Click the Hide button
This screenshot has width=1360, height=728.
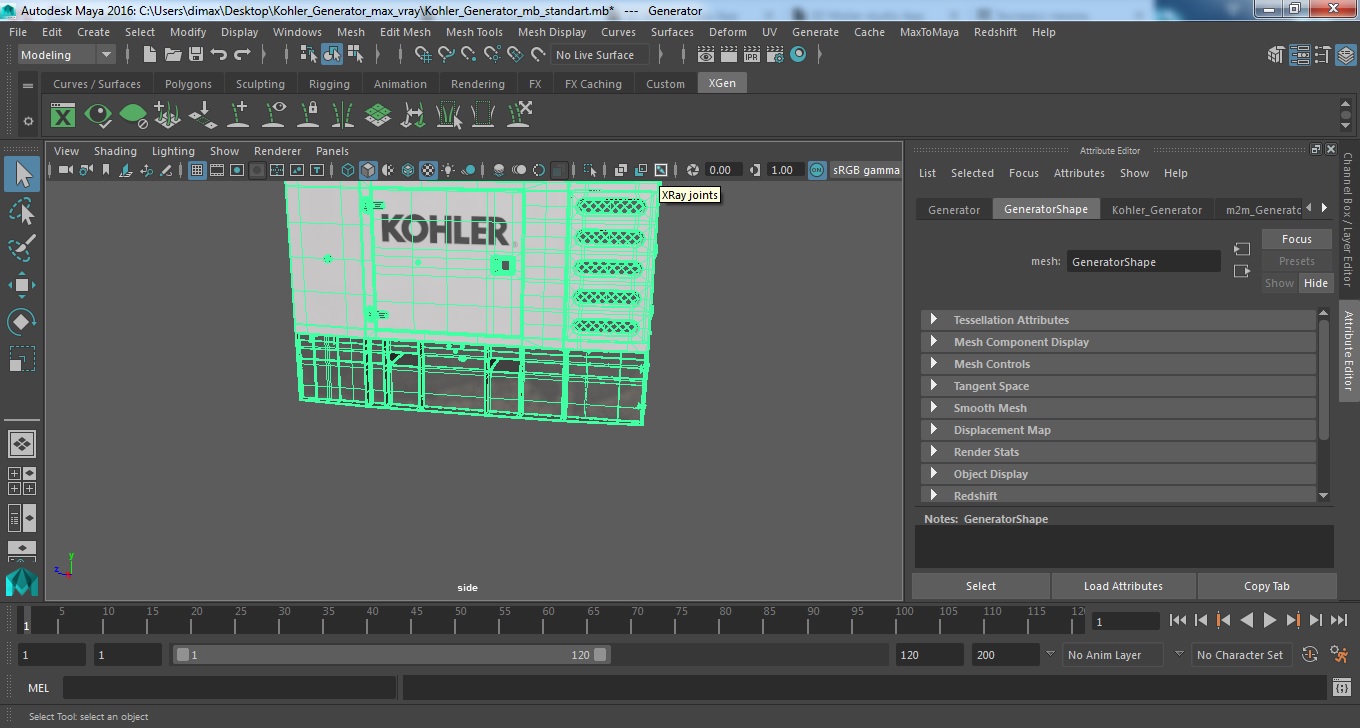[x=1316, y=283]
